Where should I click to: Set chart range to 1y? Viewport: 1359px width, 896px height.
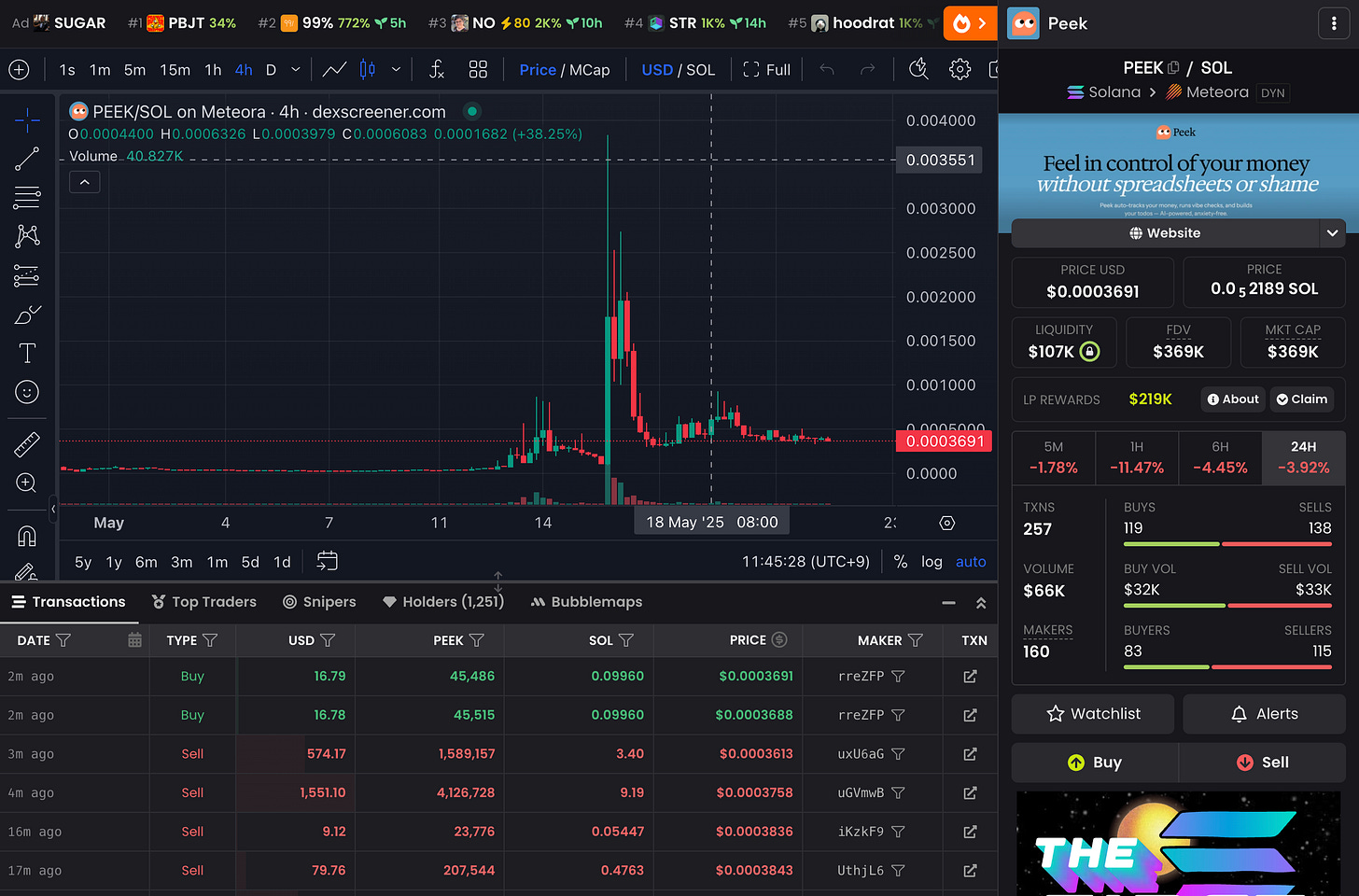pos(114,562)
